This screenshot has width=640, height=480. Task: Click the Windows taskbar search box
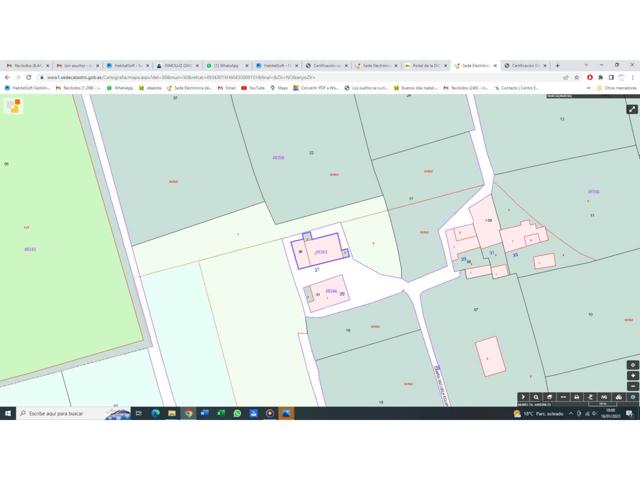pos(70,412)
